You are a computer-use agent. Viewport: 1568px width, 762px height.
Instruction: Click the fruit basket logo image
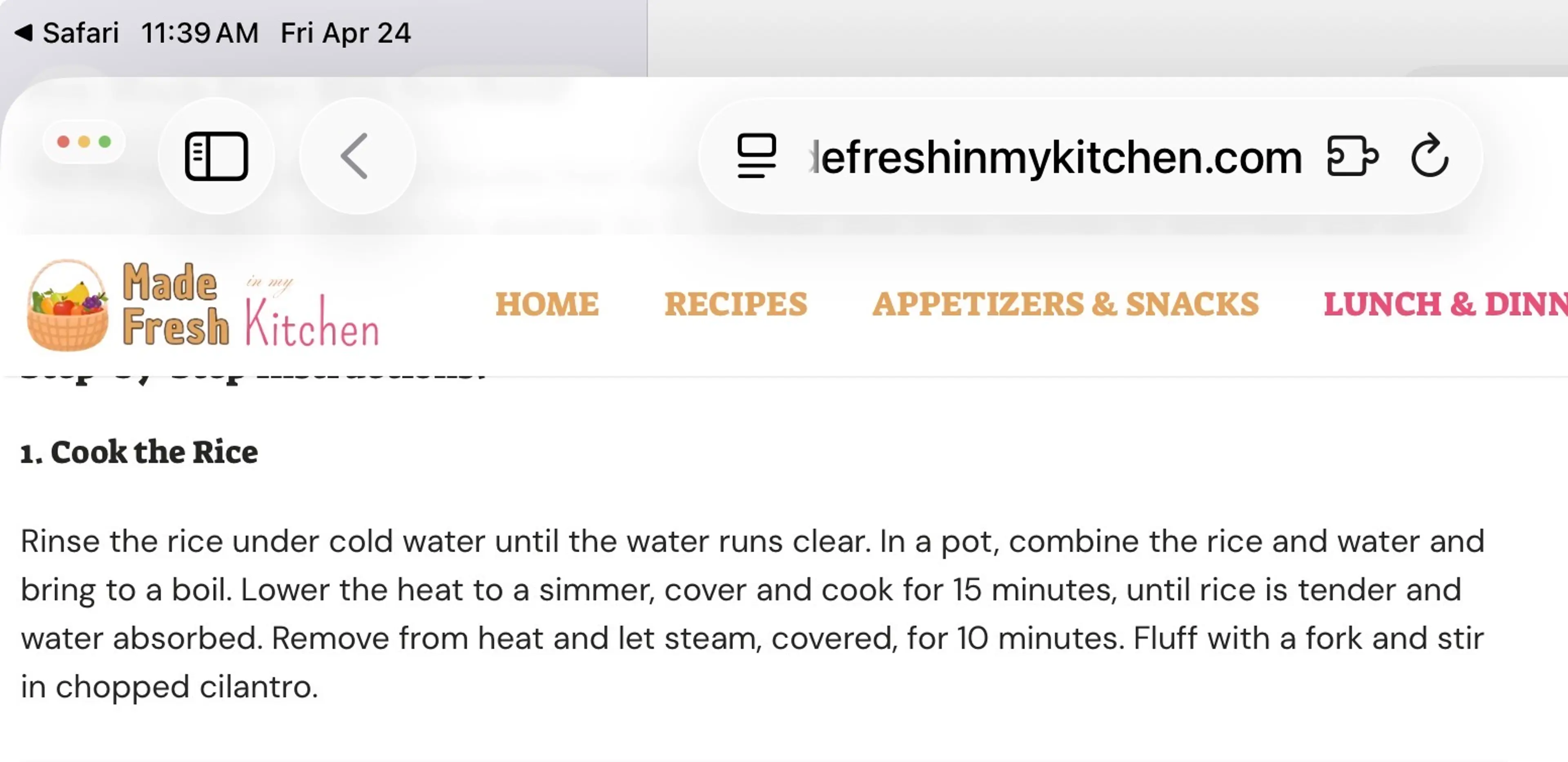[68, 305]
